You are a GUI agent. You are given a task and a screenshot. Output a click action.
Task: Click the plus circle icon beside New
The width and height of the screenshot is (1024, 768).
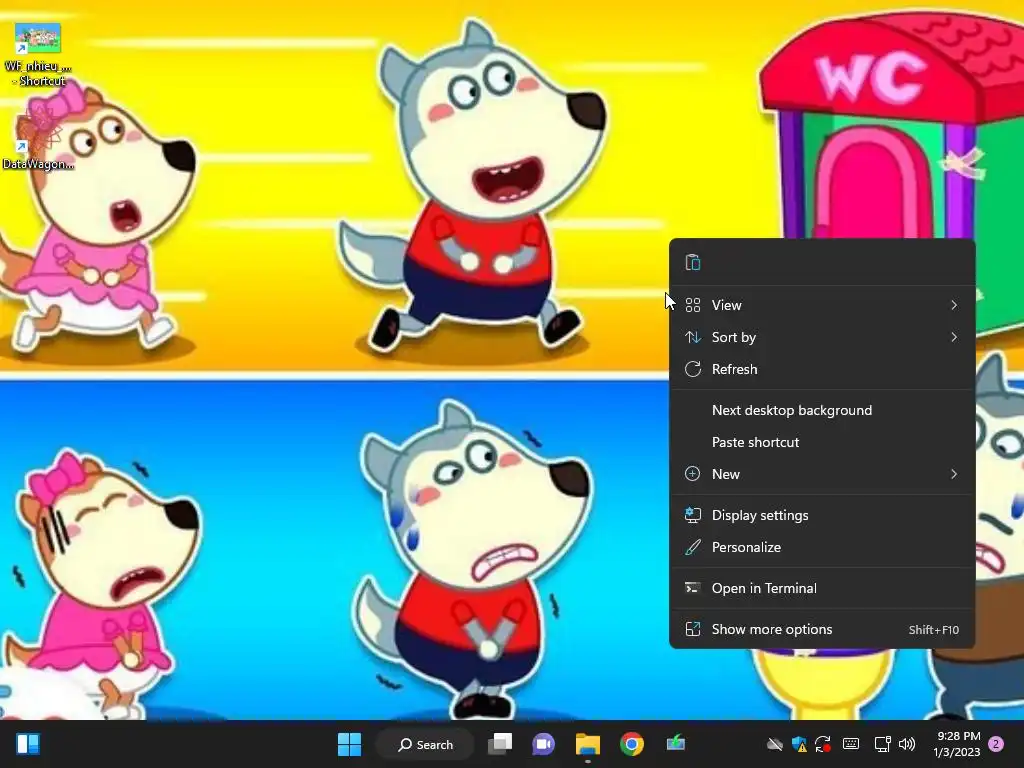(x=692, y=474)
